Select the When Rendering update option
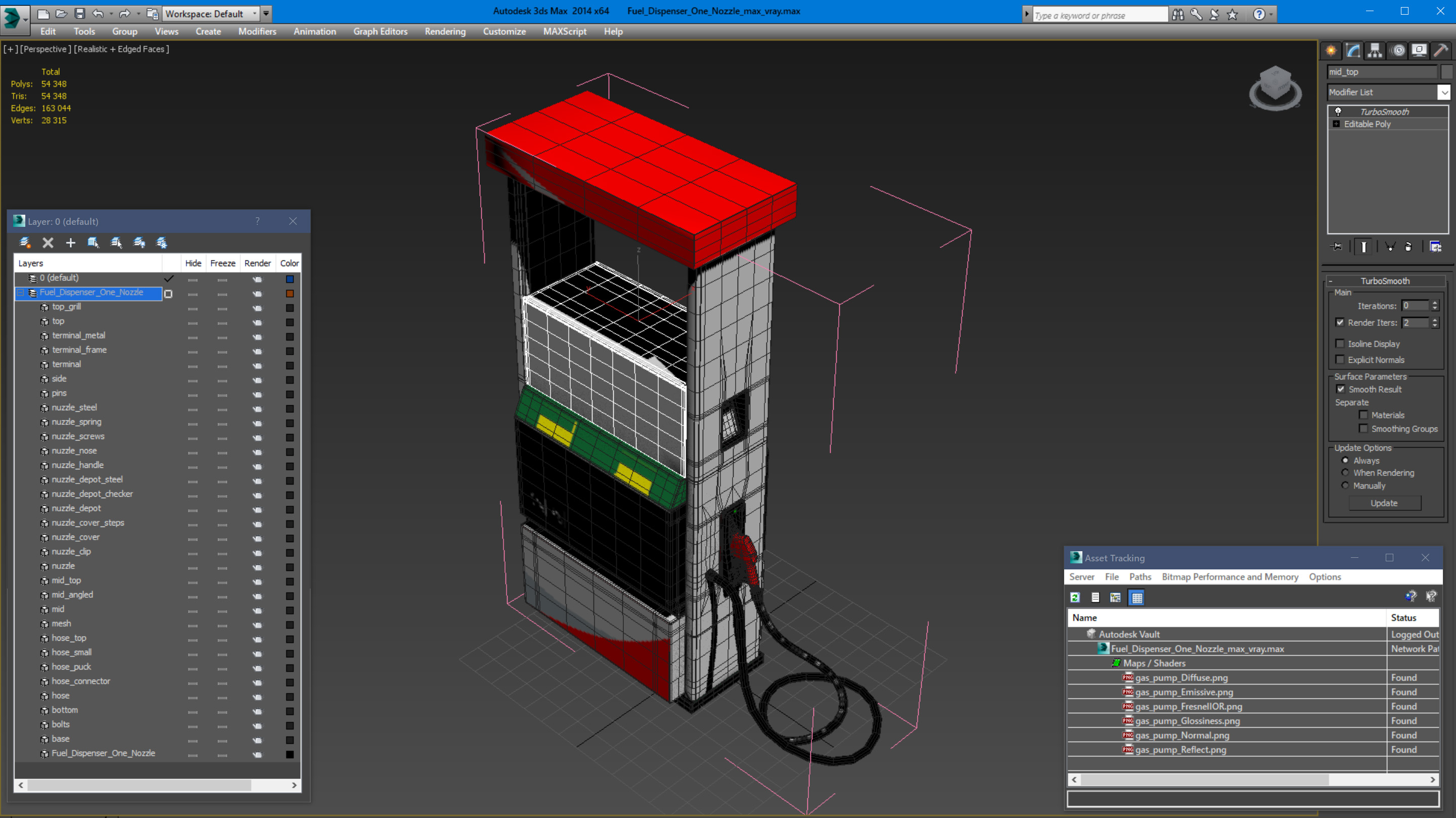1456x818 pixels. coord(1345,472)
